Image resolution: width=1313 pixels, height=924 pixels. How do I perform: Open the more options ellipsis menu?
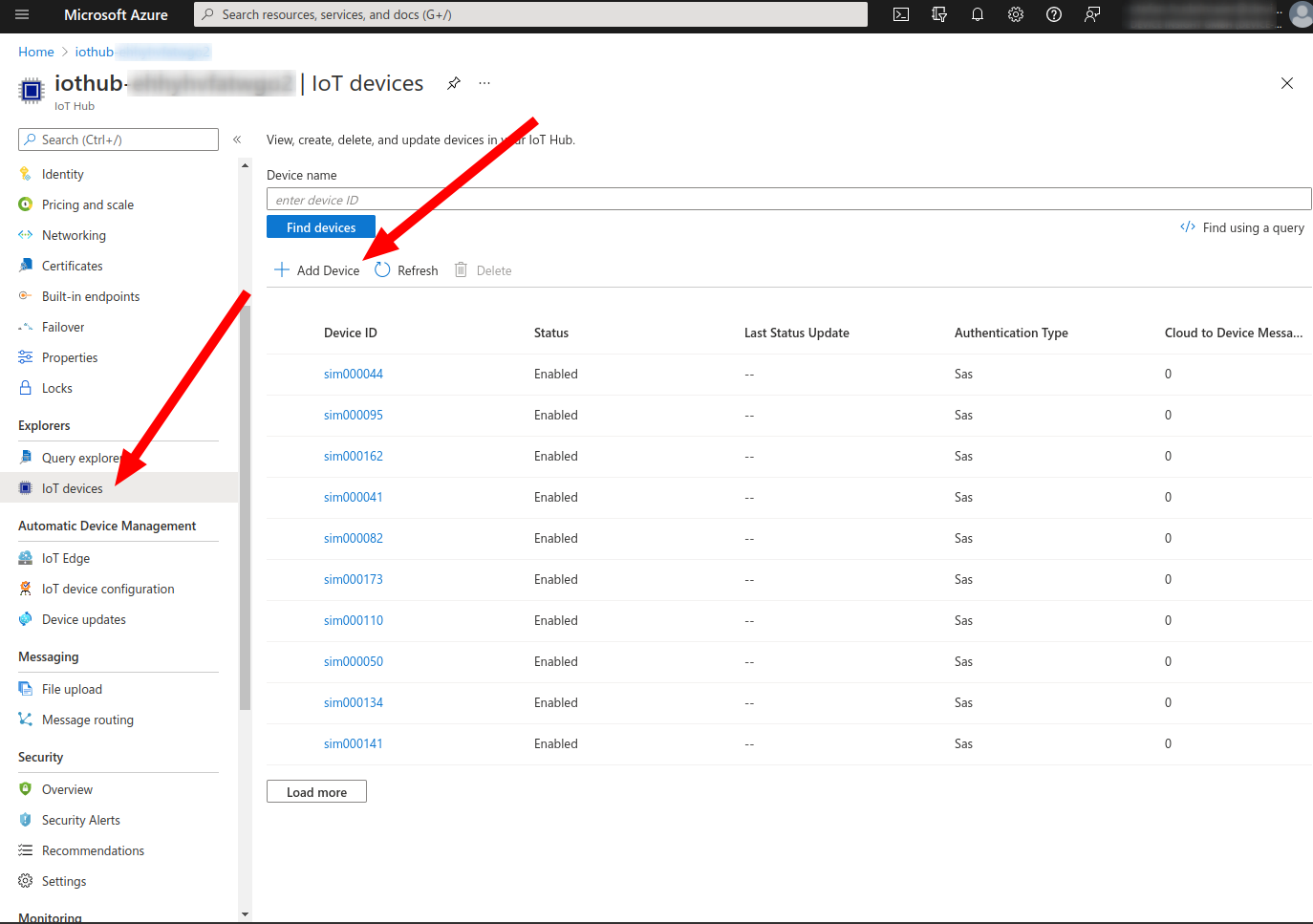[x=484, y=83]
